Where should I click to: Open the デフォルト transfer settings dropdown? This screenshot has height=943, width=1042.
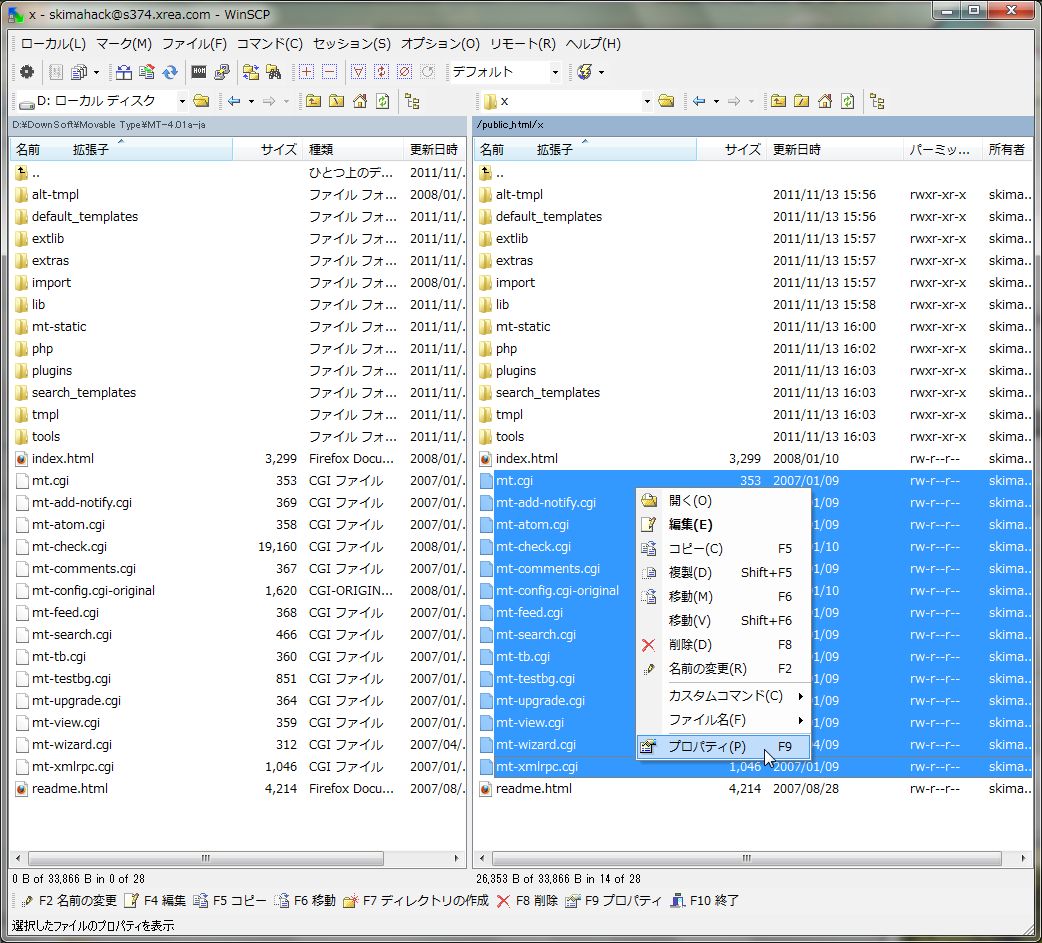pos(556,72)
